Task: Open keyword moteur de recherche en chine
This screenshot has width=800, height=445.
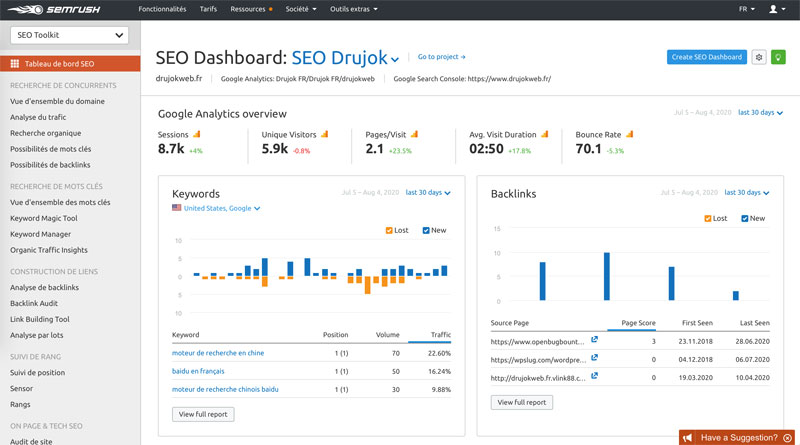Action: click(x=218, y=353)
